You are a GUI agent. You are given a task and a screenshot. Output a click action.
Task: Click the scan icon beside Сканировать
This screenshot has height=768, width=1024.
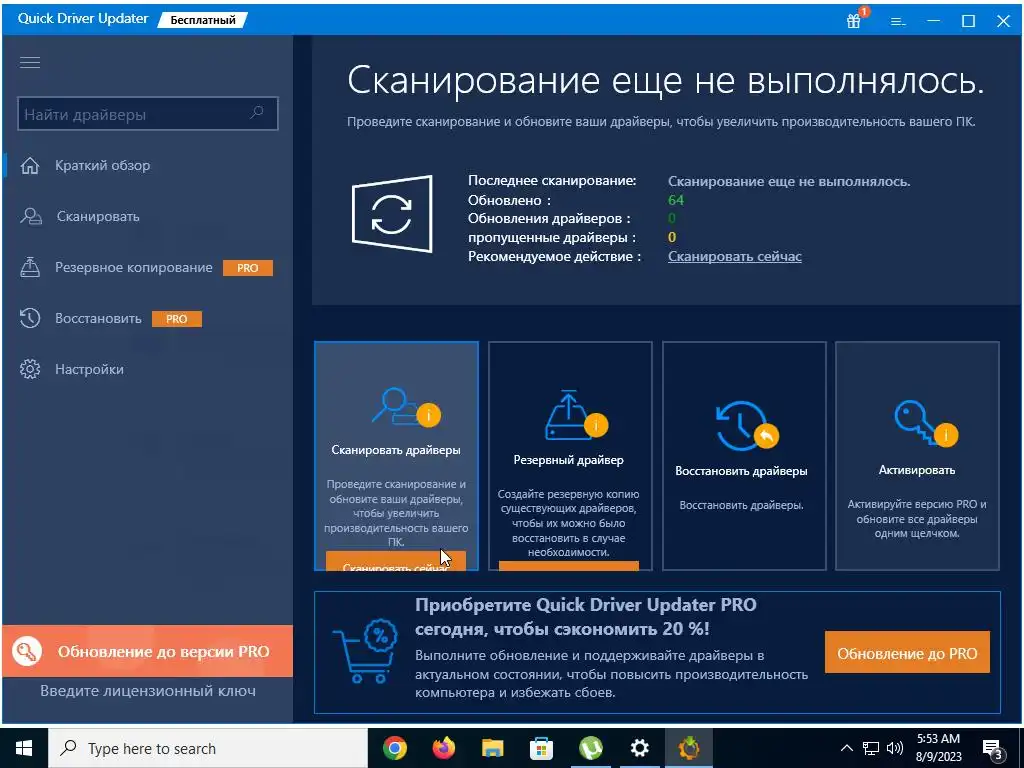30,216
